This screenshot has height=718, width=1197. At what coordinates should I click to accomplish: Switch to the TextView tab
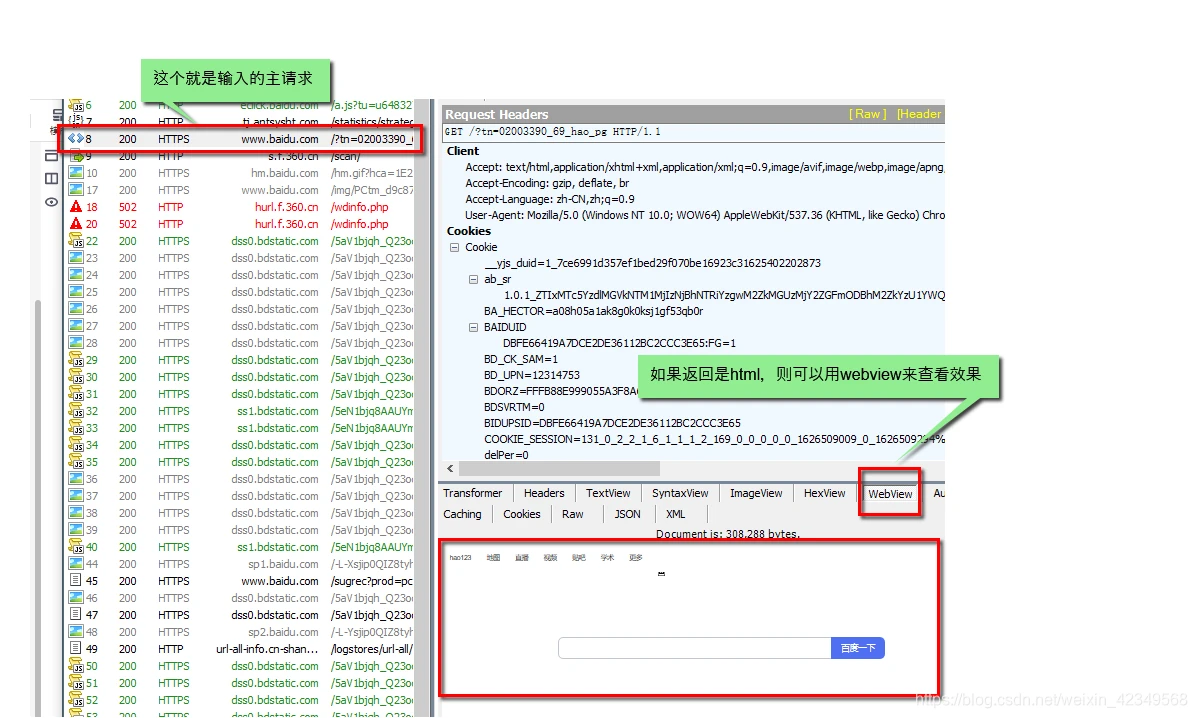608,494
